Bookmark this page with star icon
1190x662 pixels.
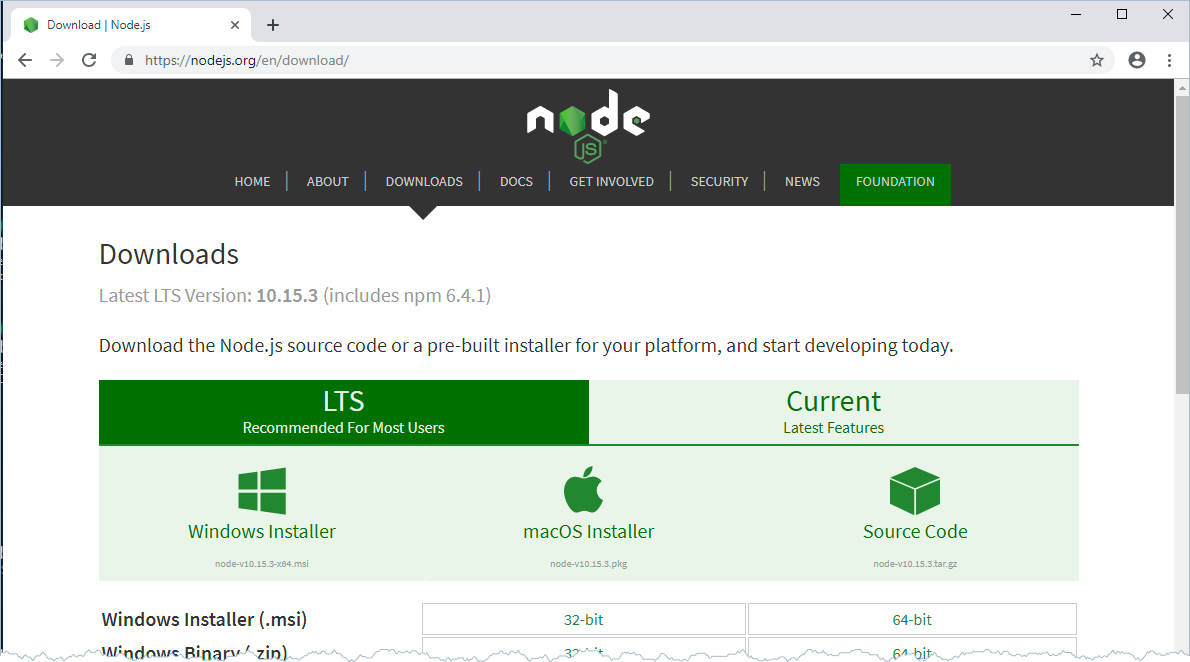(1096, 60)
